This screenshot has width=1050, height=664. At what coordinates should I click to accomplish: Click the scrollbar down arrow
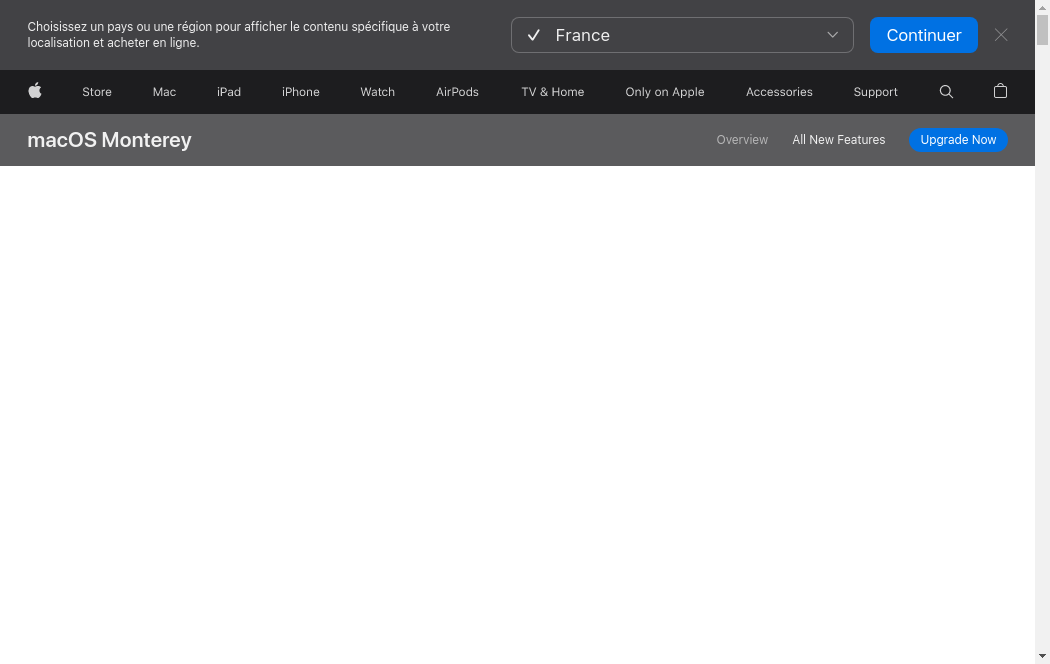[1042, 656]
